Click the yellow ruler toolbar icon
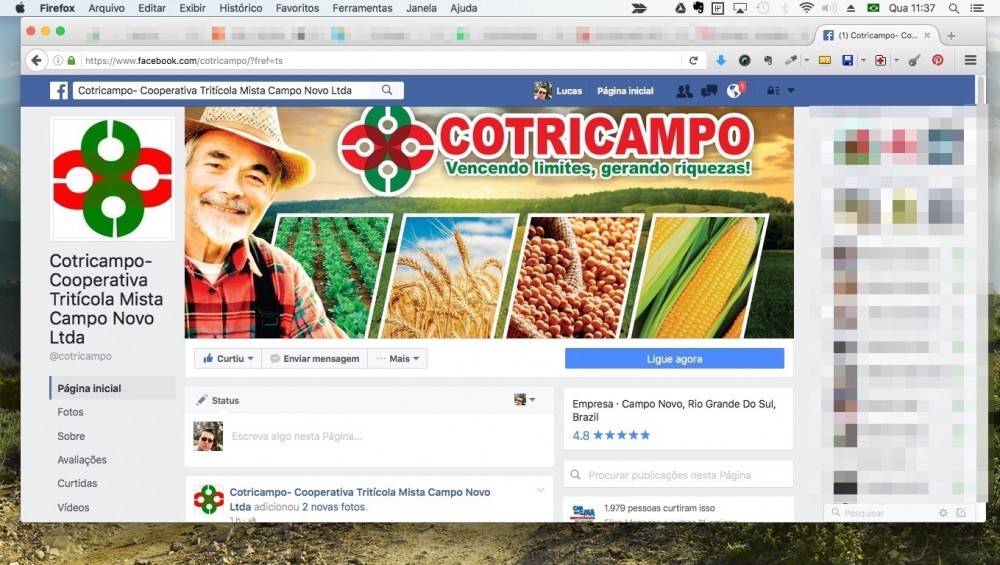Screen dimensions: 1000x565 825,60
